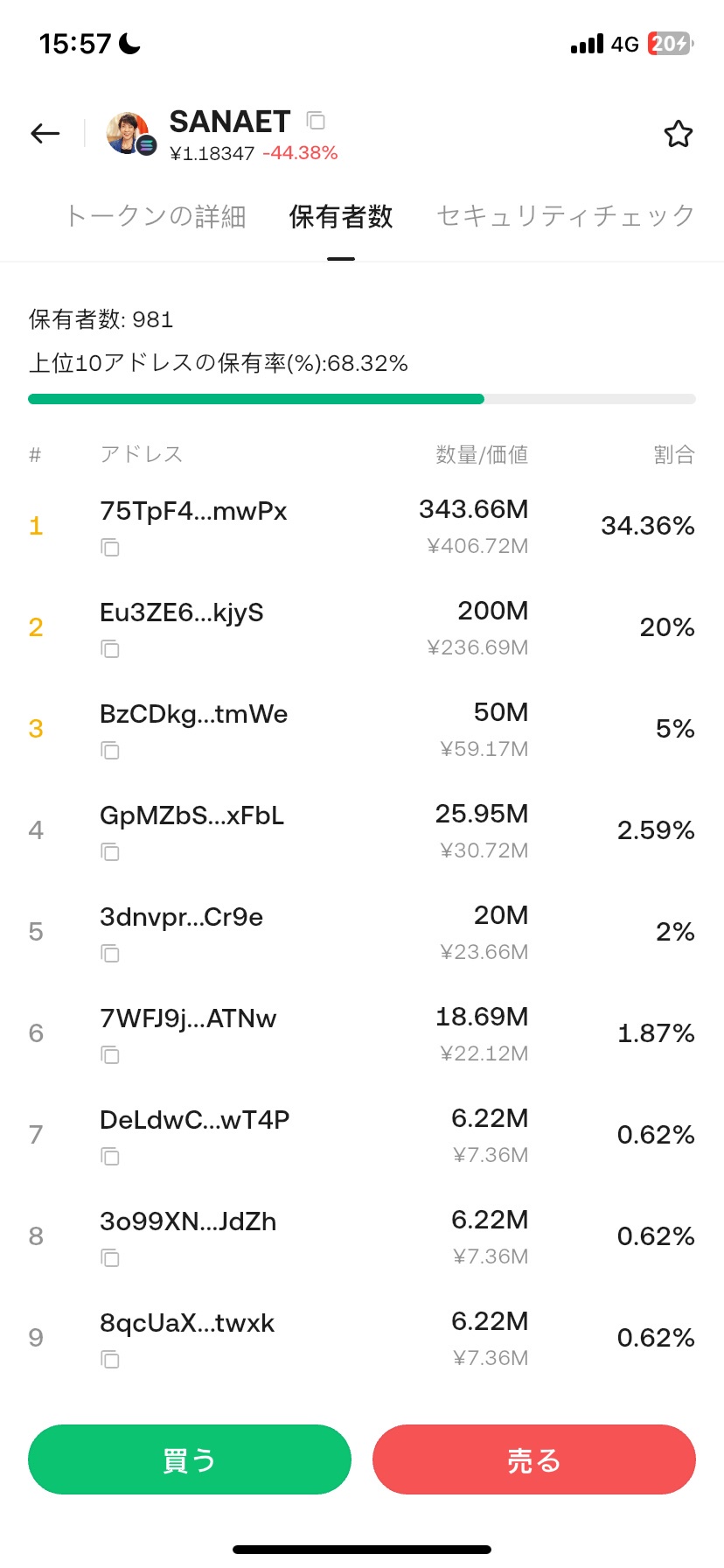Copy address Eu3ZE6...kjyS
Viewport: 724px width, 1568px height.
coord(109,649)
